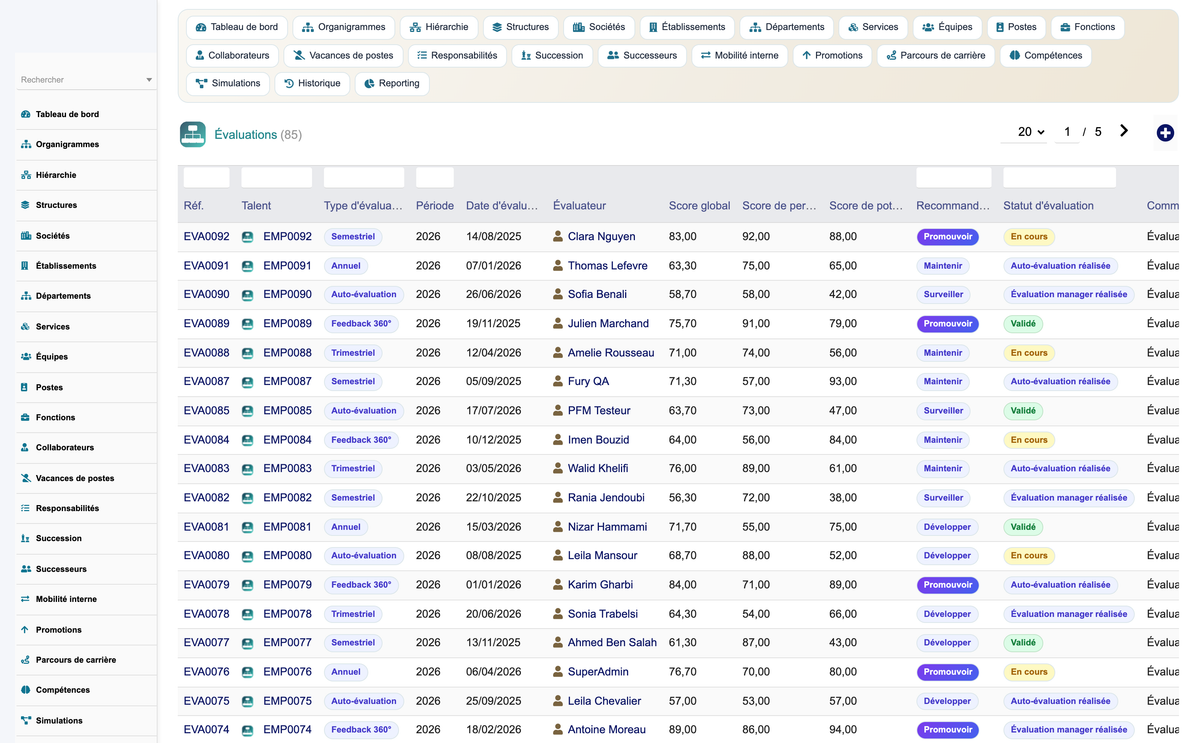Sort by Date d'évaluation column header

tap(502, 206)
